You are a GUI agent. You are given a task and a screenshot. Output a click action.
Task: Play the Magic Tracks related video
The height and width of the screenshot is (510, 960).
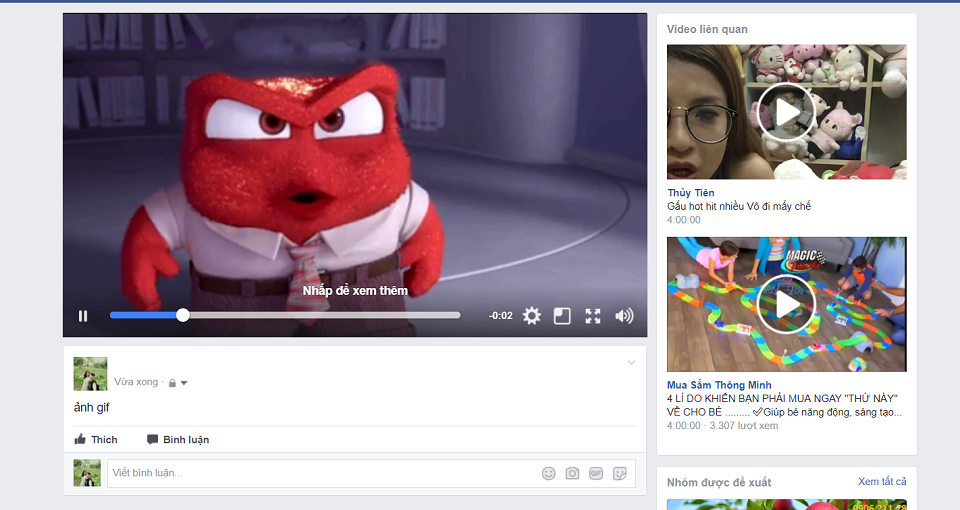787,304
